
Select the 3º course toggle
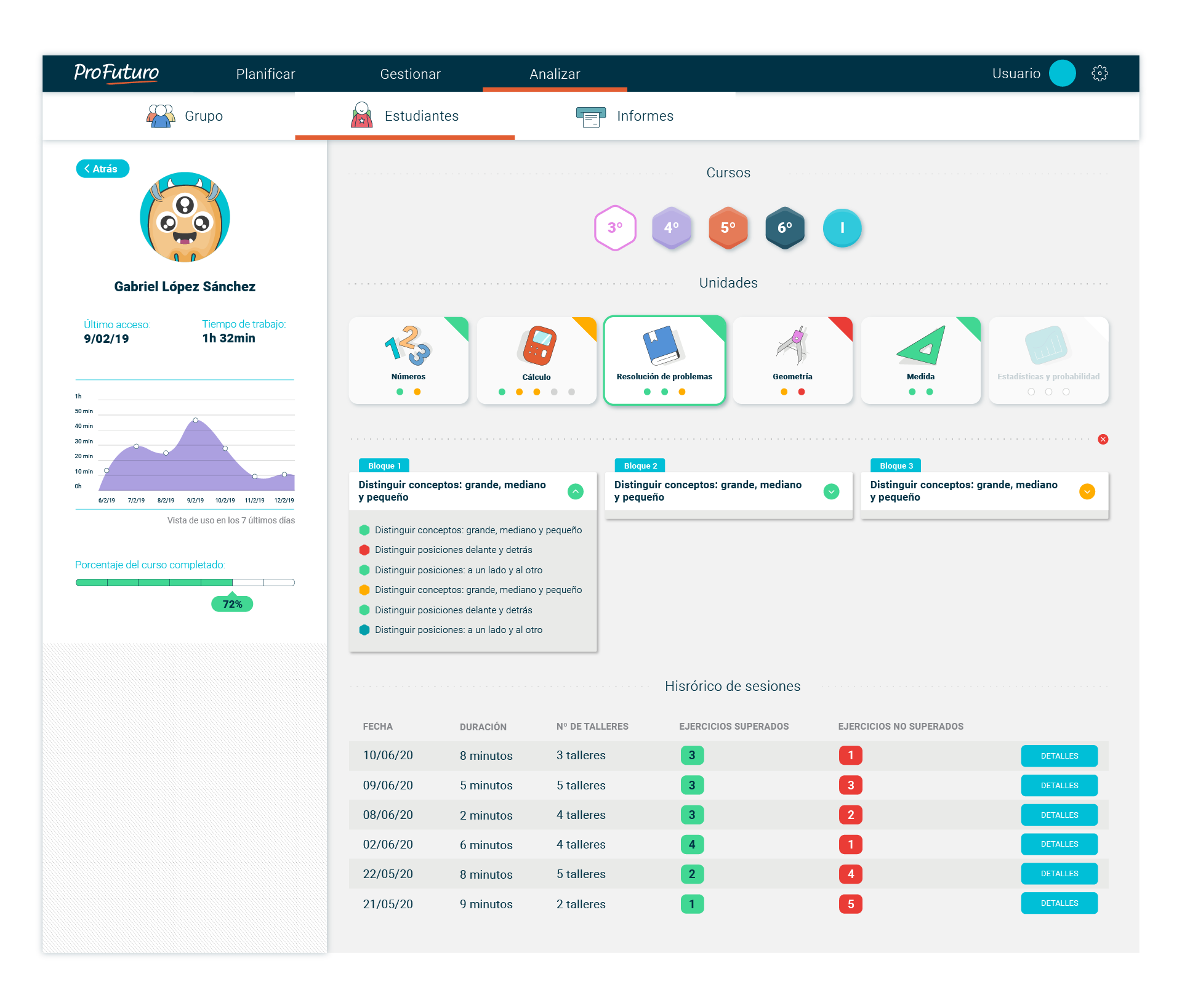615,227
